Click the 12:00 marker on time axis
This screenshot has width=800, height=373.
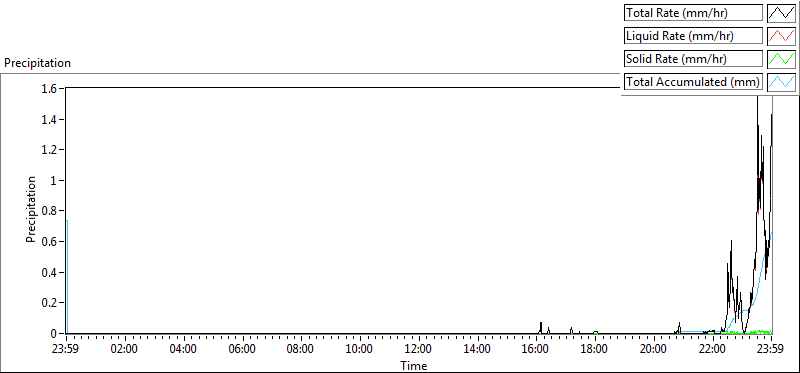[419, 350]
